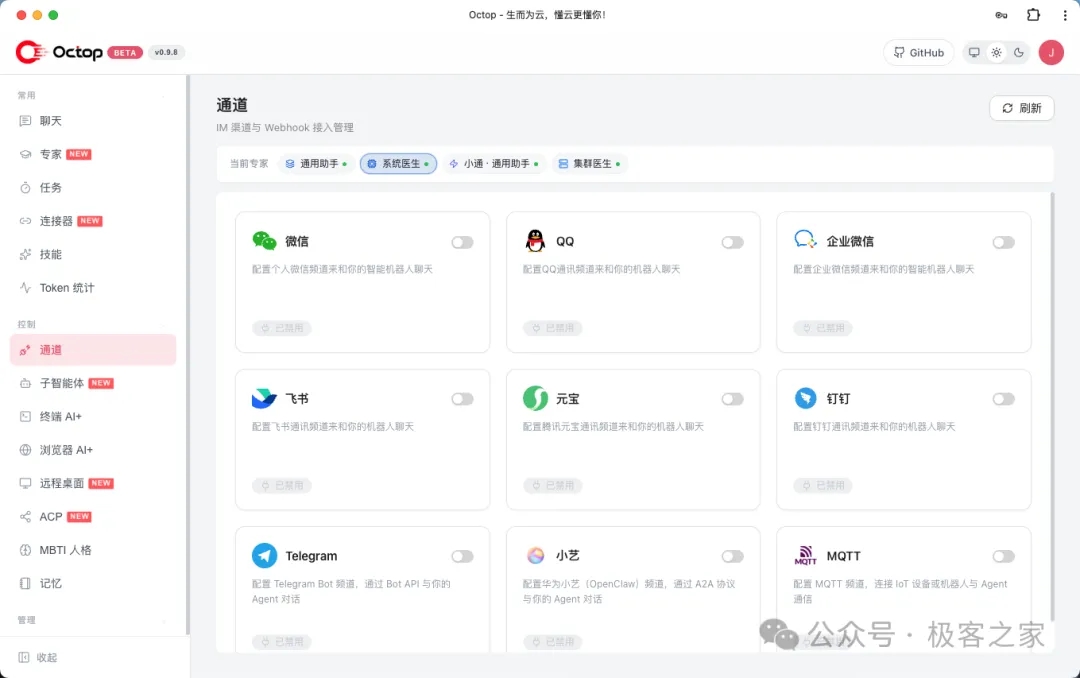Collapse sidebar with 收起 button

(x=38, y=657)
